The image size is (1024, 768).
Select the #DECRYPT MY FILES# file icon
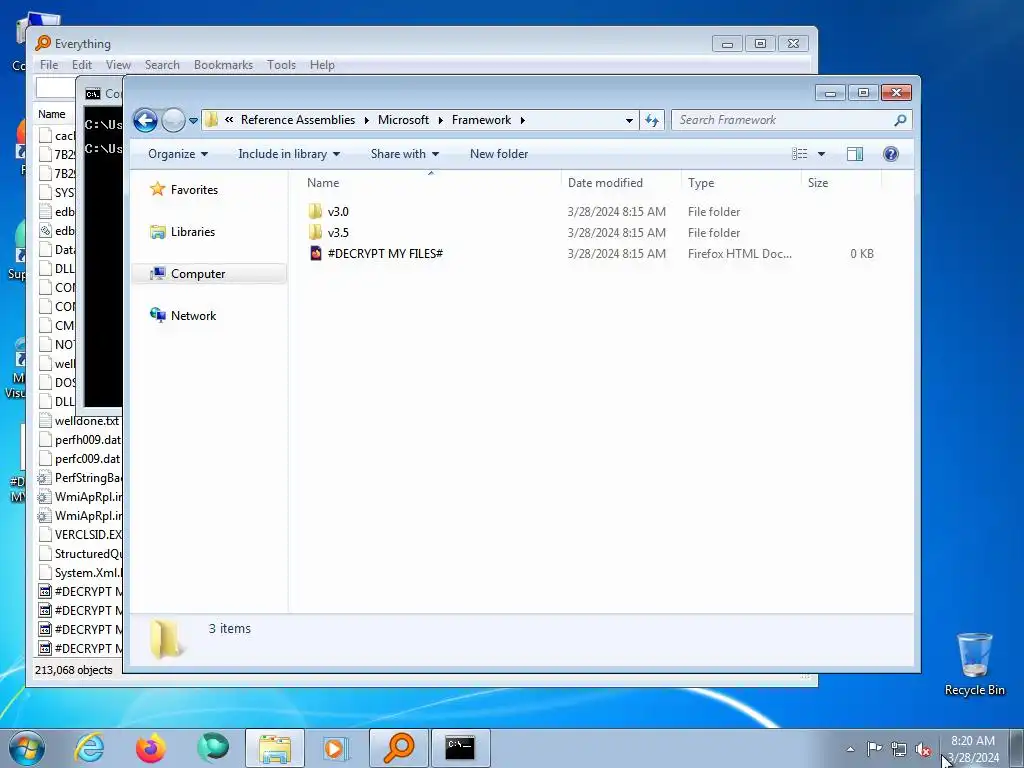click(315, 253)
